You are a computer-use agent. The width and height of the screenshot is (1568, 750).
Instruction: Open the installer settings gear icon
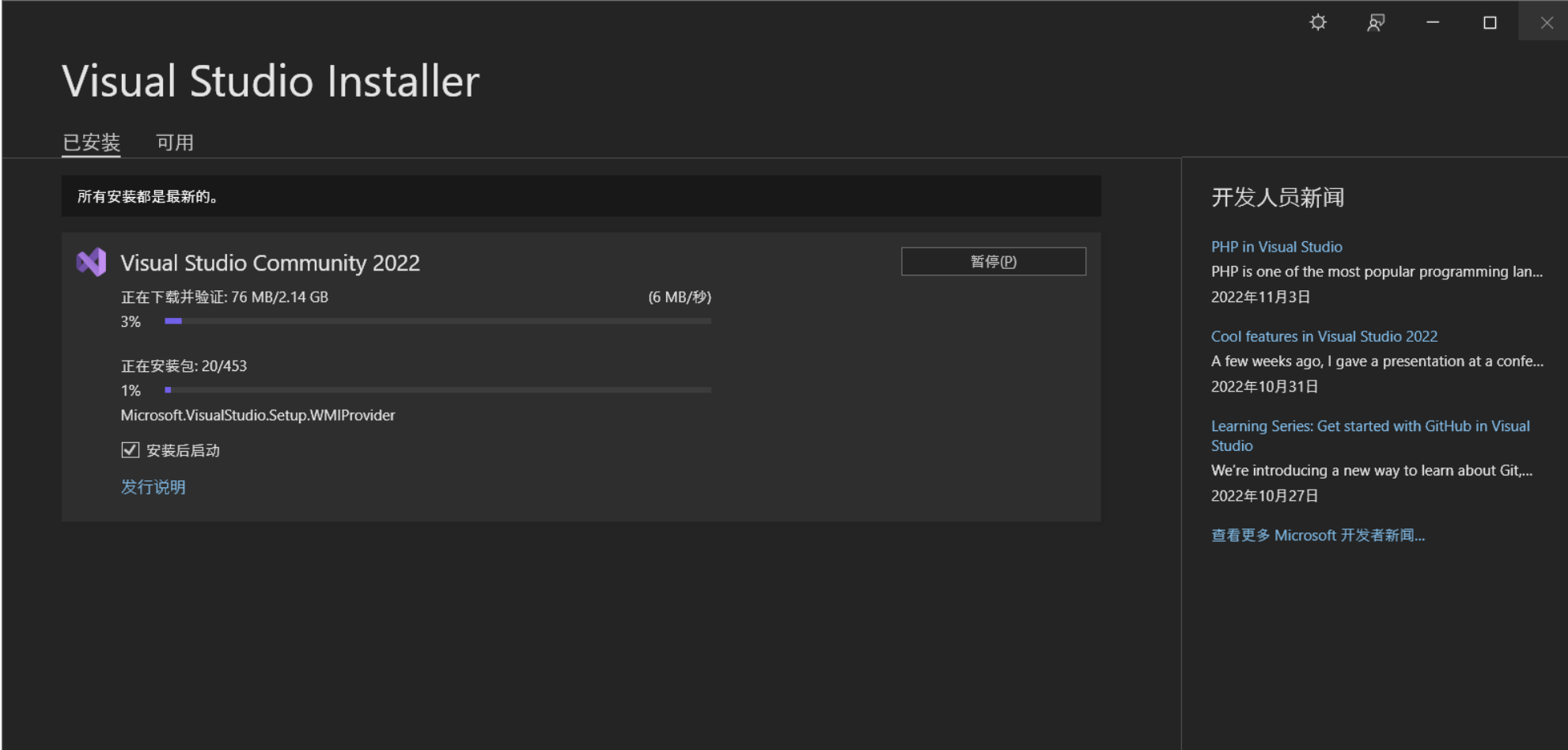tap(1318, 22)
